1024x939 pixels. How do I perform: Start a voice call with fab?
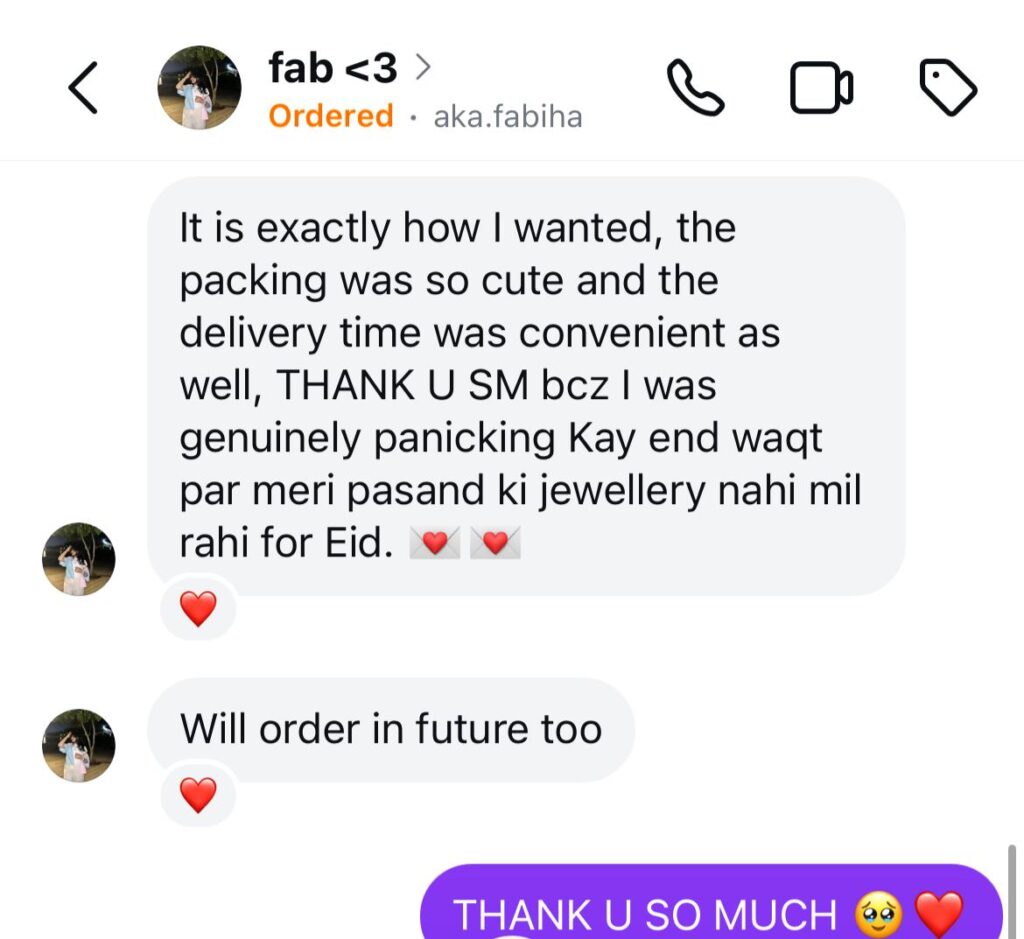pos(696,88)
